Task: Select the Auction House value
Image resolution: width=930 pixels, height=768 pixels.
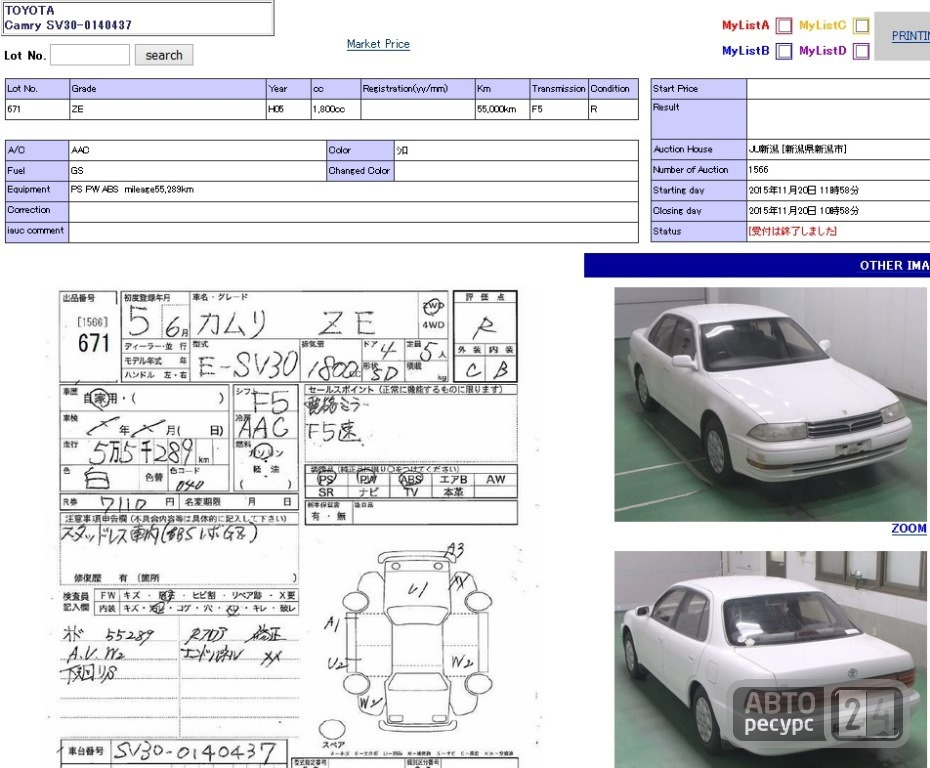Action: (x=797, y=149)
